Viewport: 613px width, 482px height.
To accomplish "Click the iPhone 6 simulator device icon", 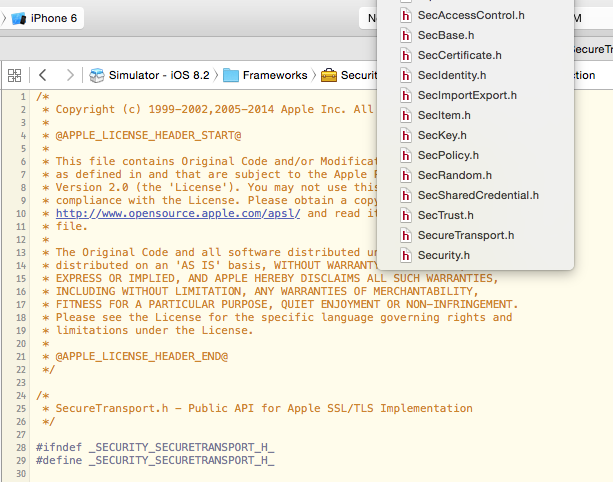I will click(x=18, y=18).
